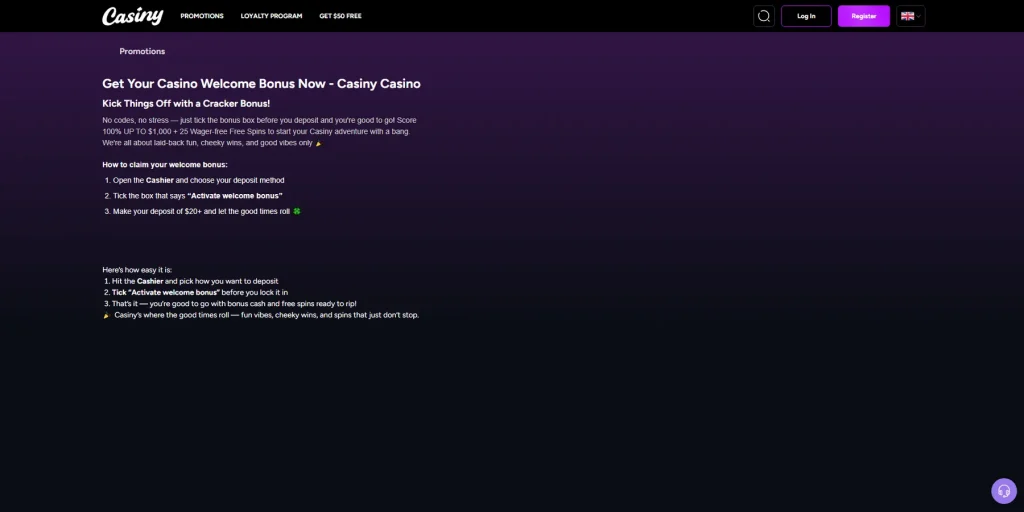Click the Promotions breadcrumb label
This screenshot has height=512, width=1024.
click(x=142, y=51)
